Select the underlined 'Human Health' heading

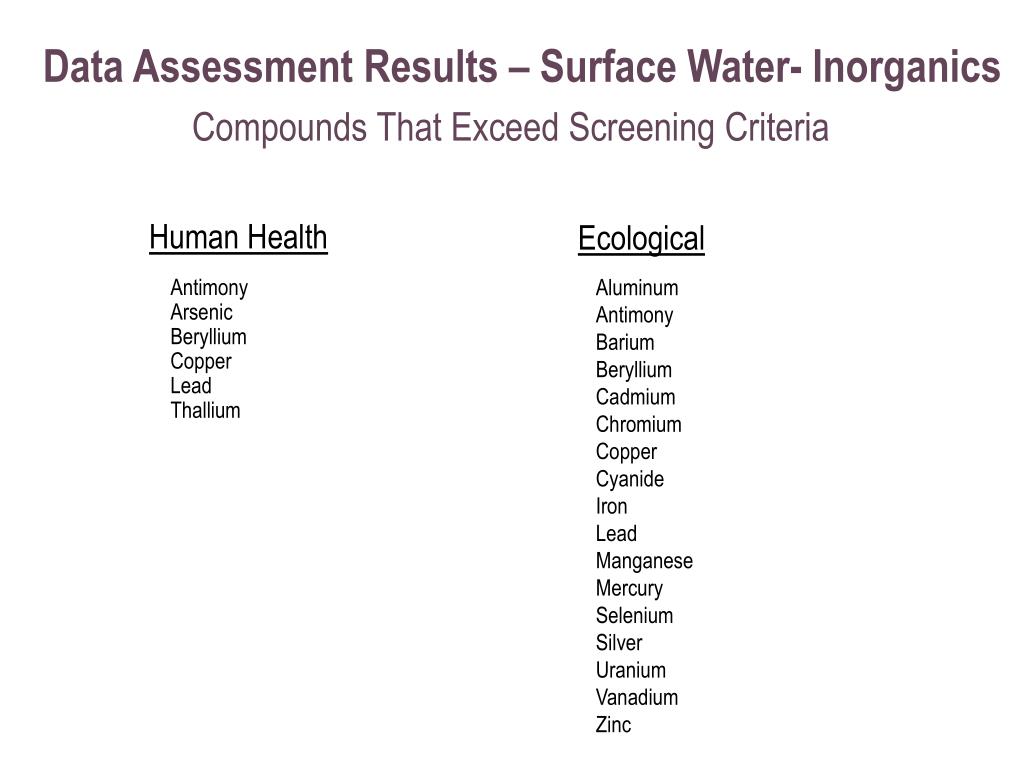[238, 238]
